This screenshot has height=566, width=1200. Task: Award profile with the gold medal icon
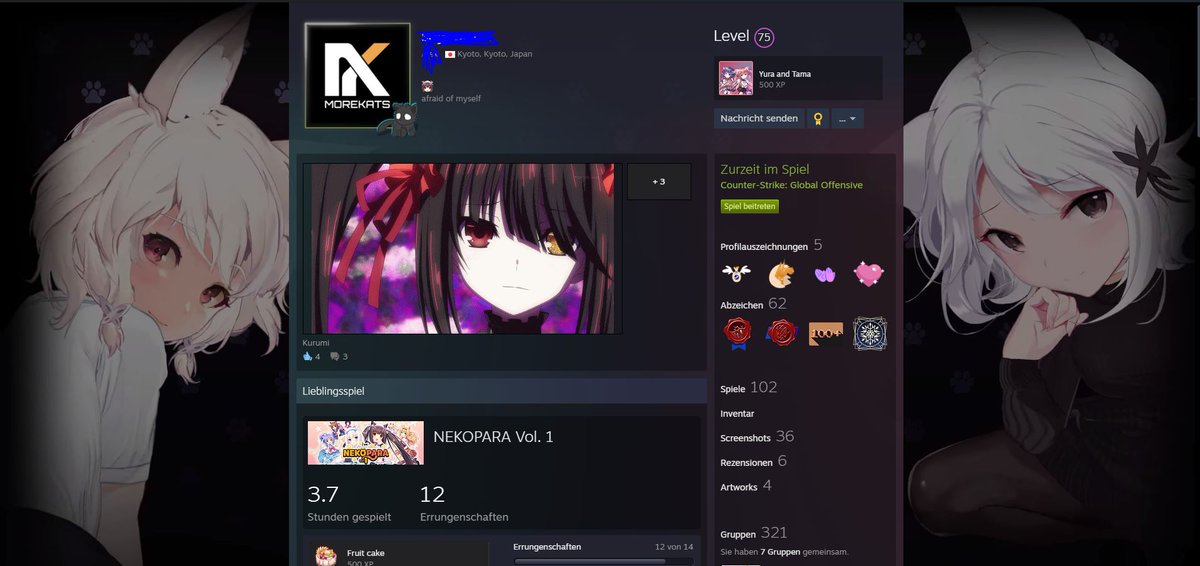(817, 118)
